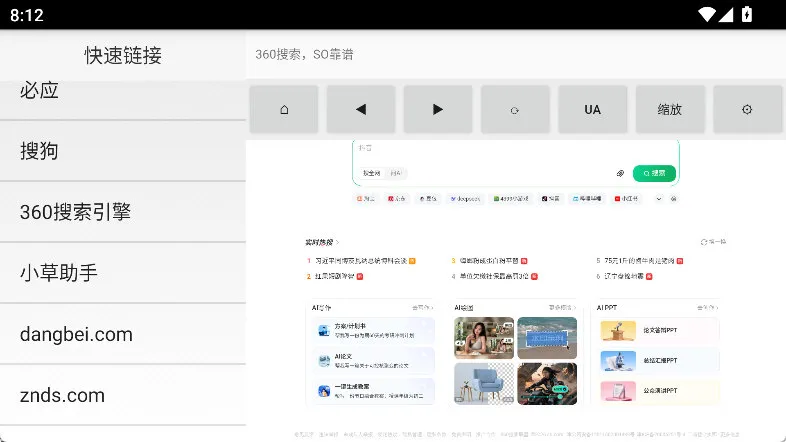Check the battery status icon
The width and height of the screenshot is (786, 442).
pos(746,15)
